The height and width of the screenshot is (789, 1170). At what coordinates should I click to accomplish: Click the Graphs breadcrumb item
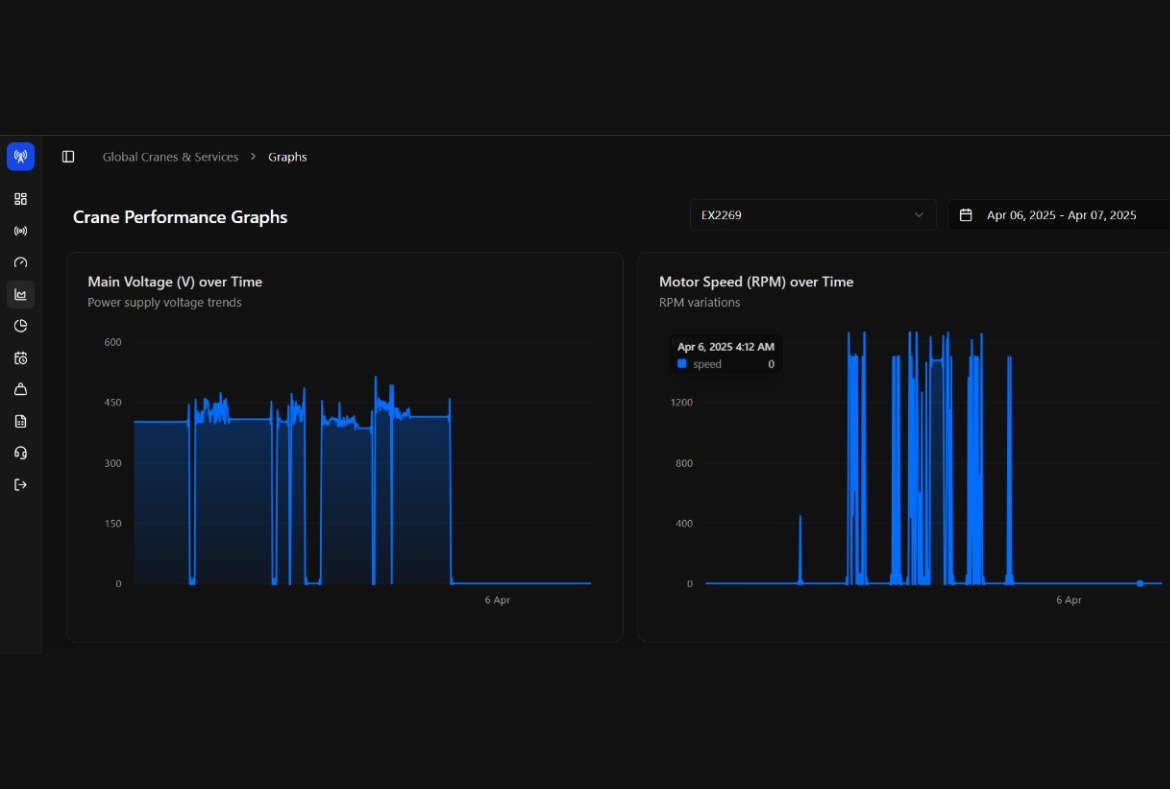tap(287, 157)
